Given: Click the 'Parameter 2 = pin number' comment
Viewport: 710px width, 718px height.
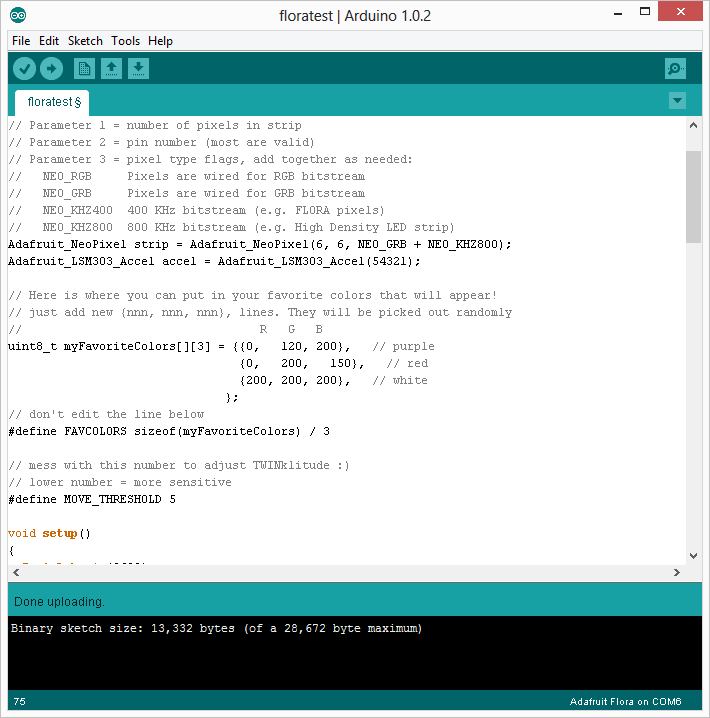Looking at the screenshot, I should (162, 142).
